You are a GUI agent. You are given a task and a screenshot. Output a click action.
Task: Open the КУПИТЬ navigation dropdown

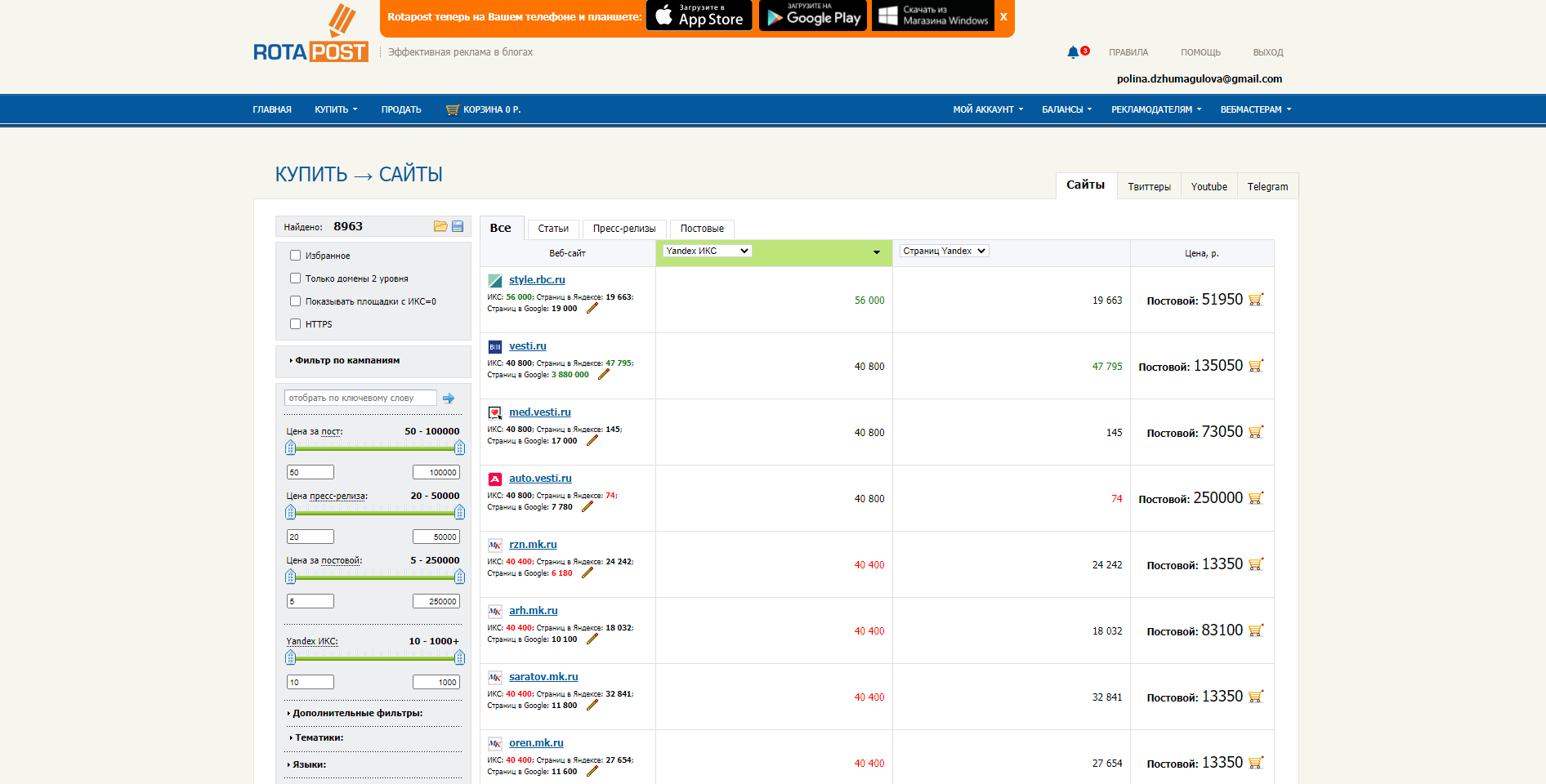[x=336, y=109]
